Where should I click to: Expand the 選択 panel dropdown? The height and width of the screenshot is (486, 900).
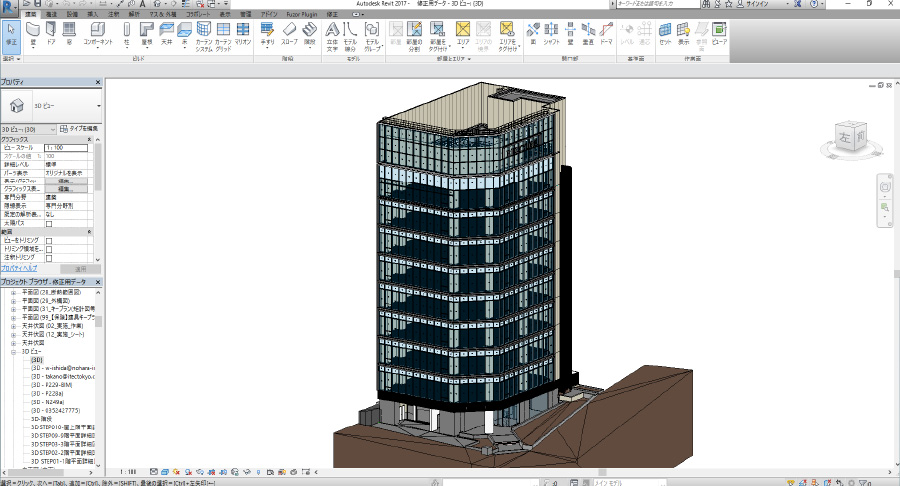click(11, 59)
